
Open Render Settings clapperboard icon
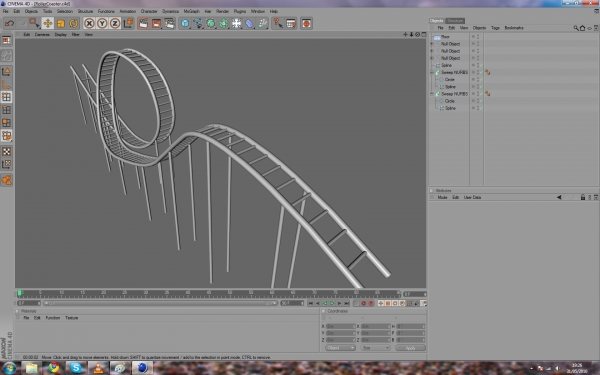click(170, 23)
